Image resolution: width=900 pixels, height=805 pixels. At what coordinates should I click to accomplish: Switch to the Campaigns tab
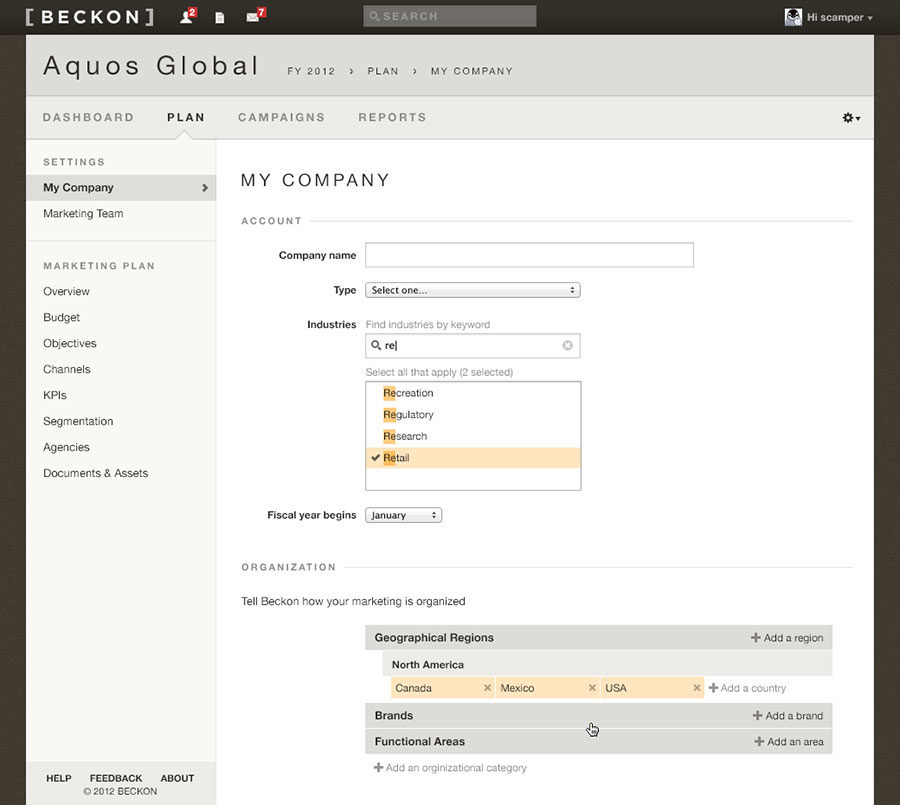click(x=281, y=117)
